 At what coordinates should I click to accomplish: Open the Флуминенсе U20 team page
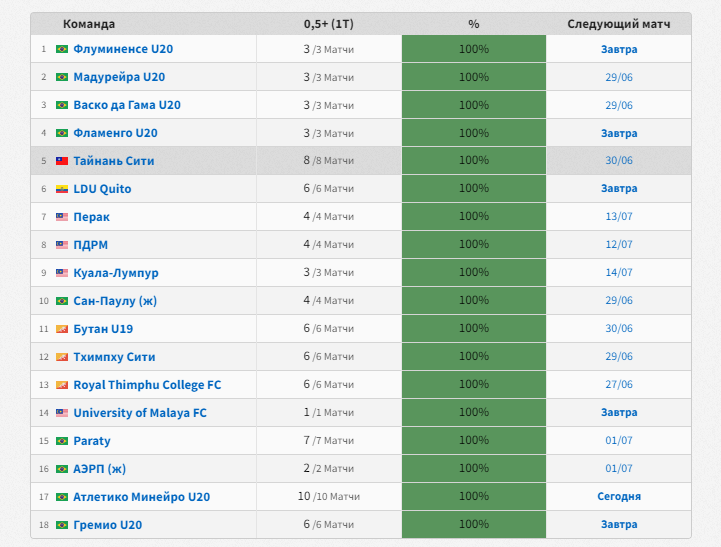123,49
